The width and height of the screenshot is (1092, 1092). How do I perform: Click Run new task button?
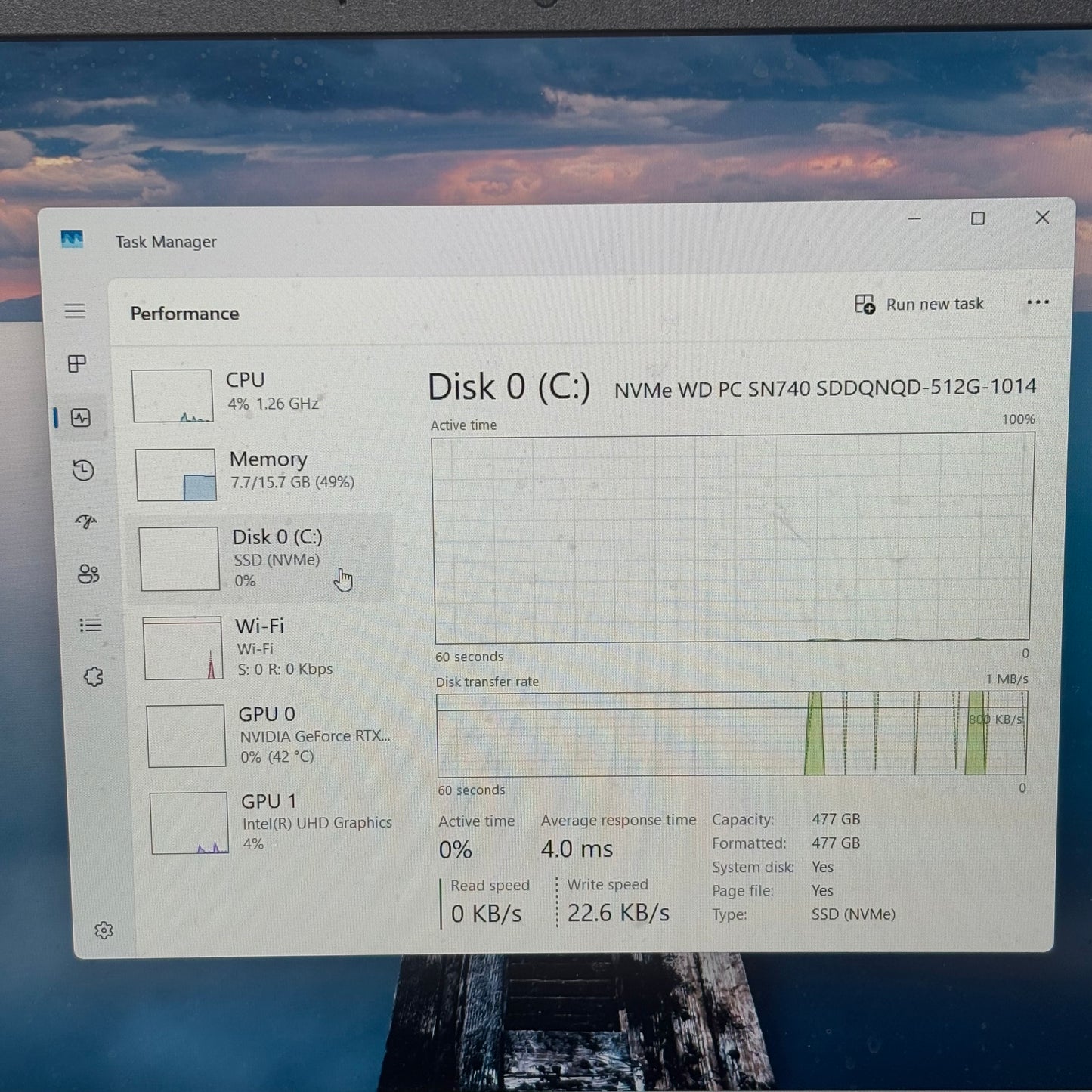[x=920, y=304]
